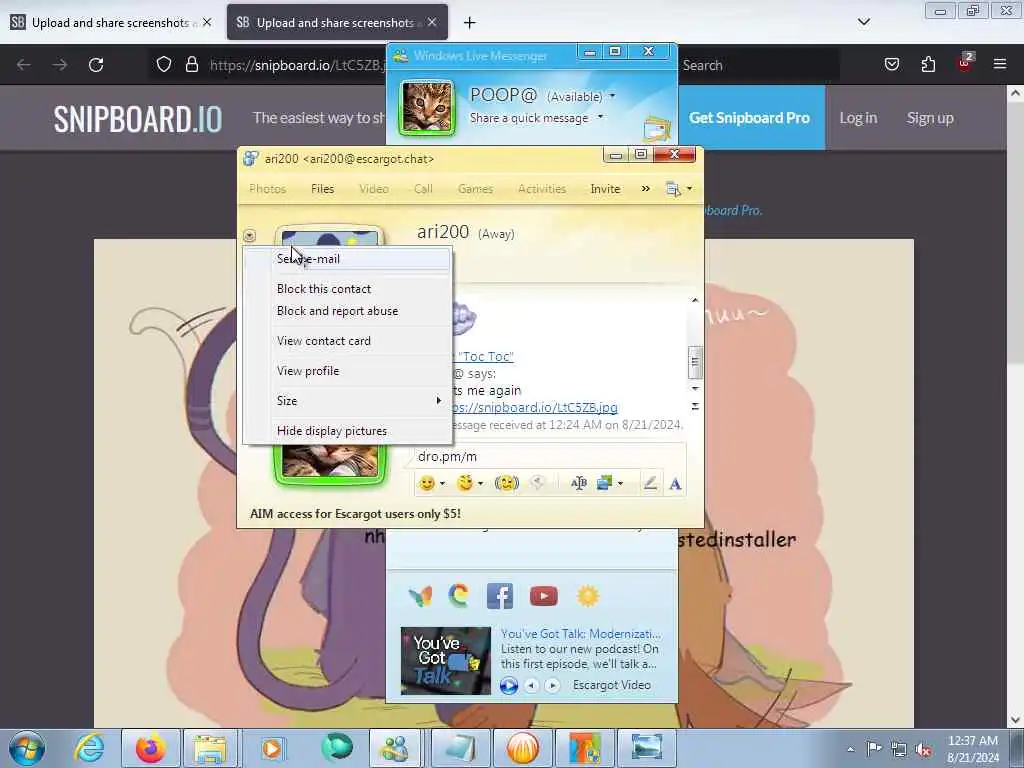Open the snipboard.io LtC5ZB.jpg link
This screenshot has width=1024, height=768.
[x=535, y=408]
